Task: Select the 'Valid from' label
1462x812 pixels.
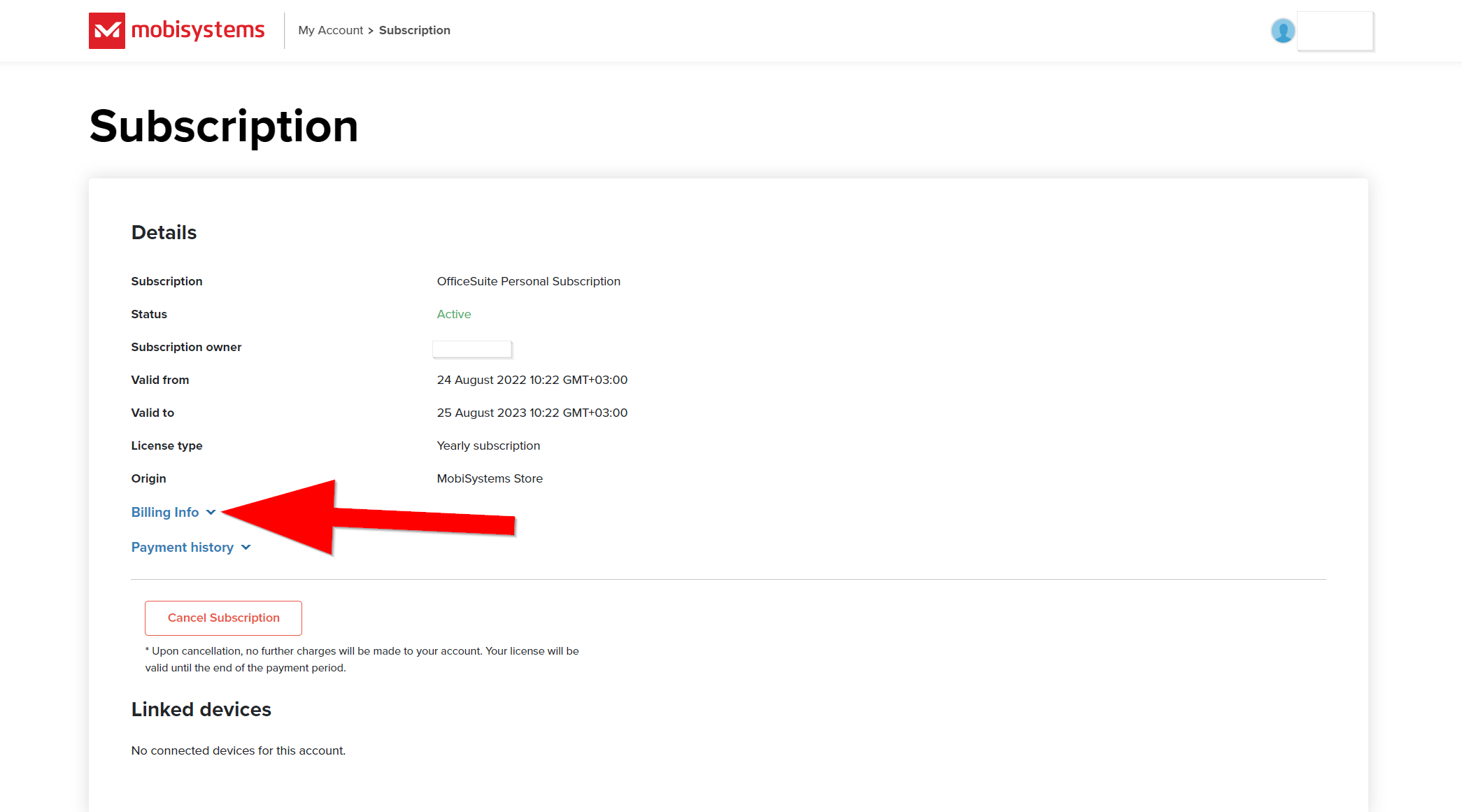Action: [x=160, y=380]
